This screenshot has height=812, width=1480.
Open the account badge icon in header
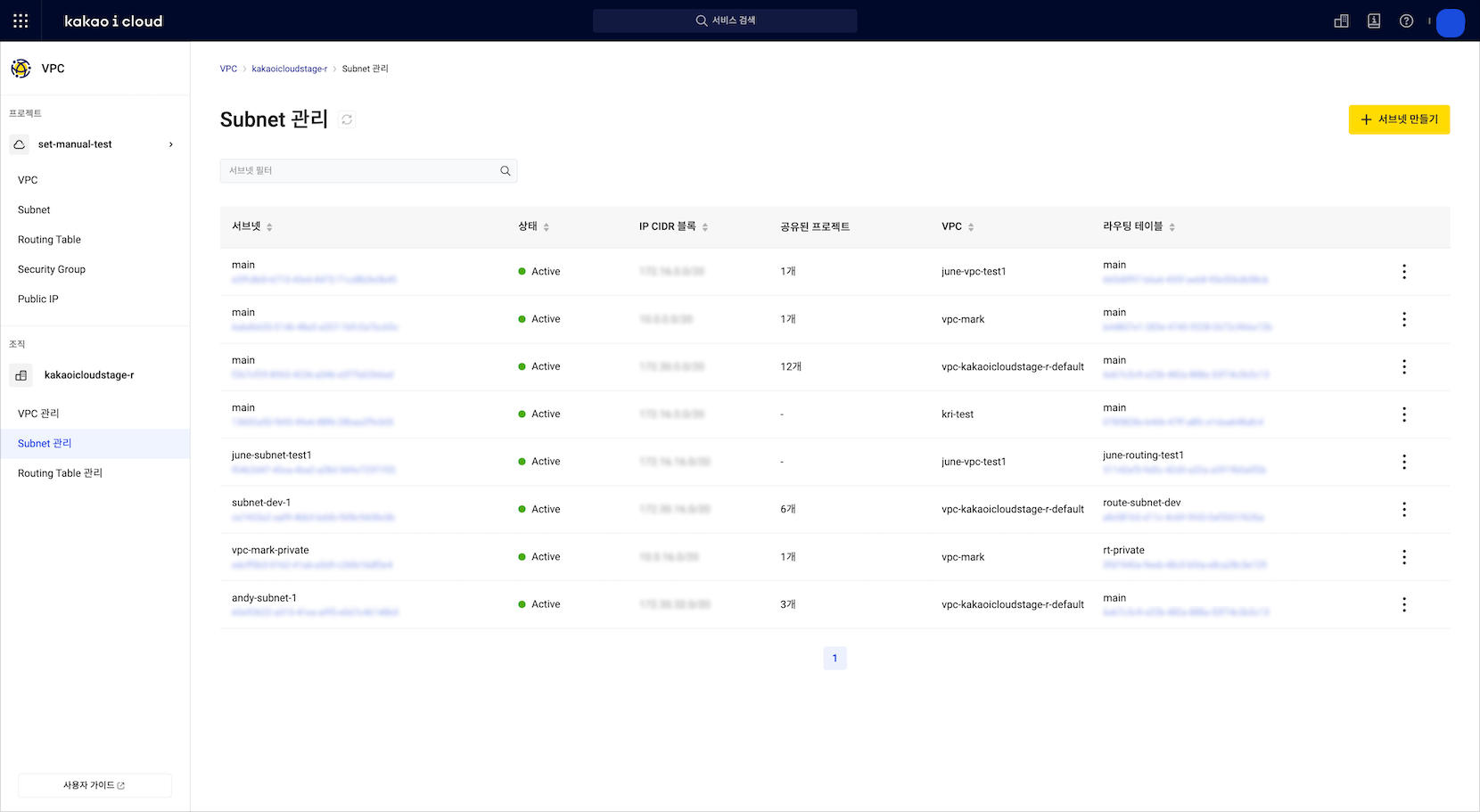click(x=1374, y=21)
